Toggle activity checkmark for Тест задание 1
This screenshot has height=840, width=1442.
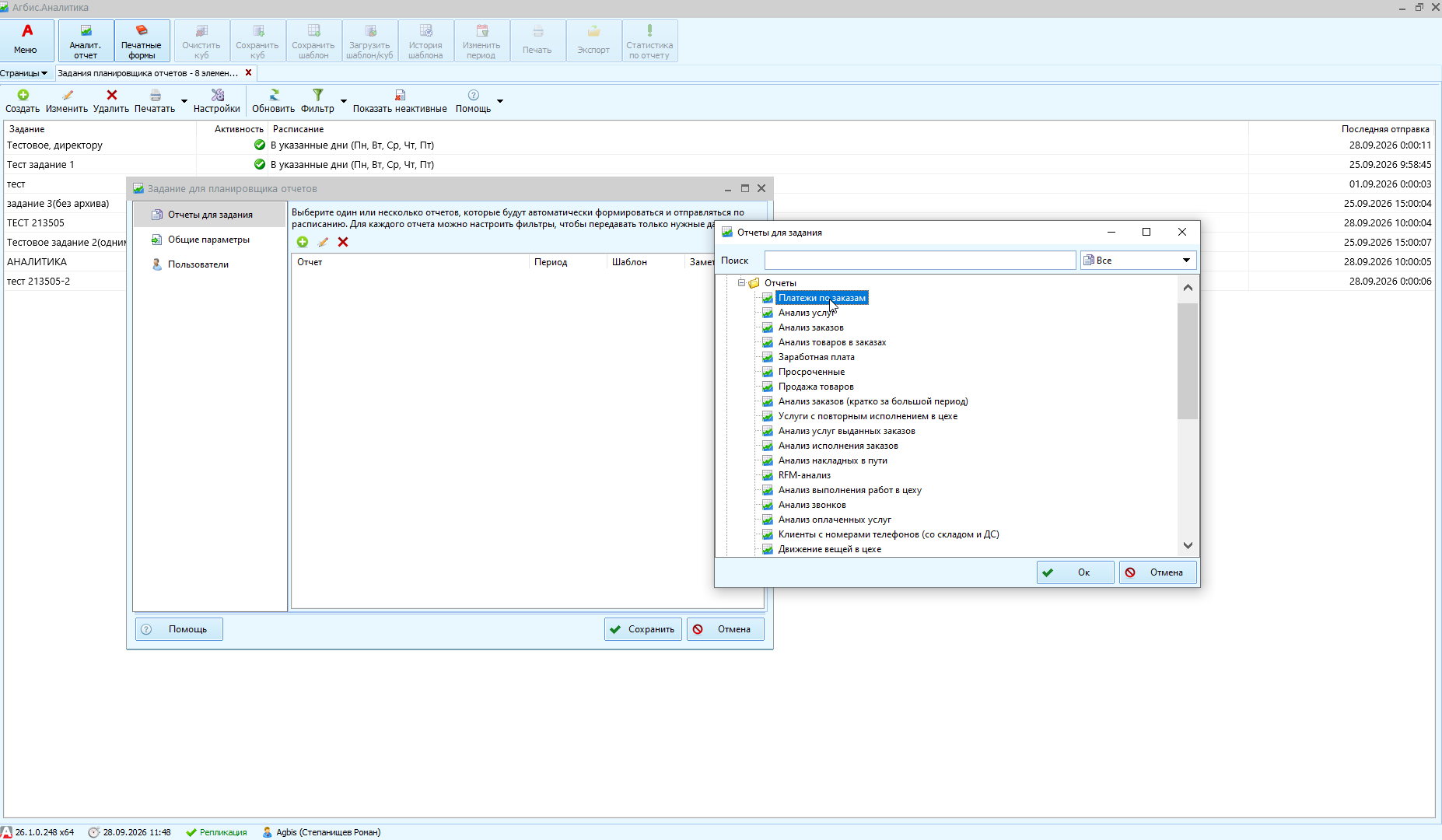(260, 164)
